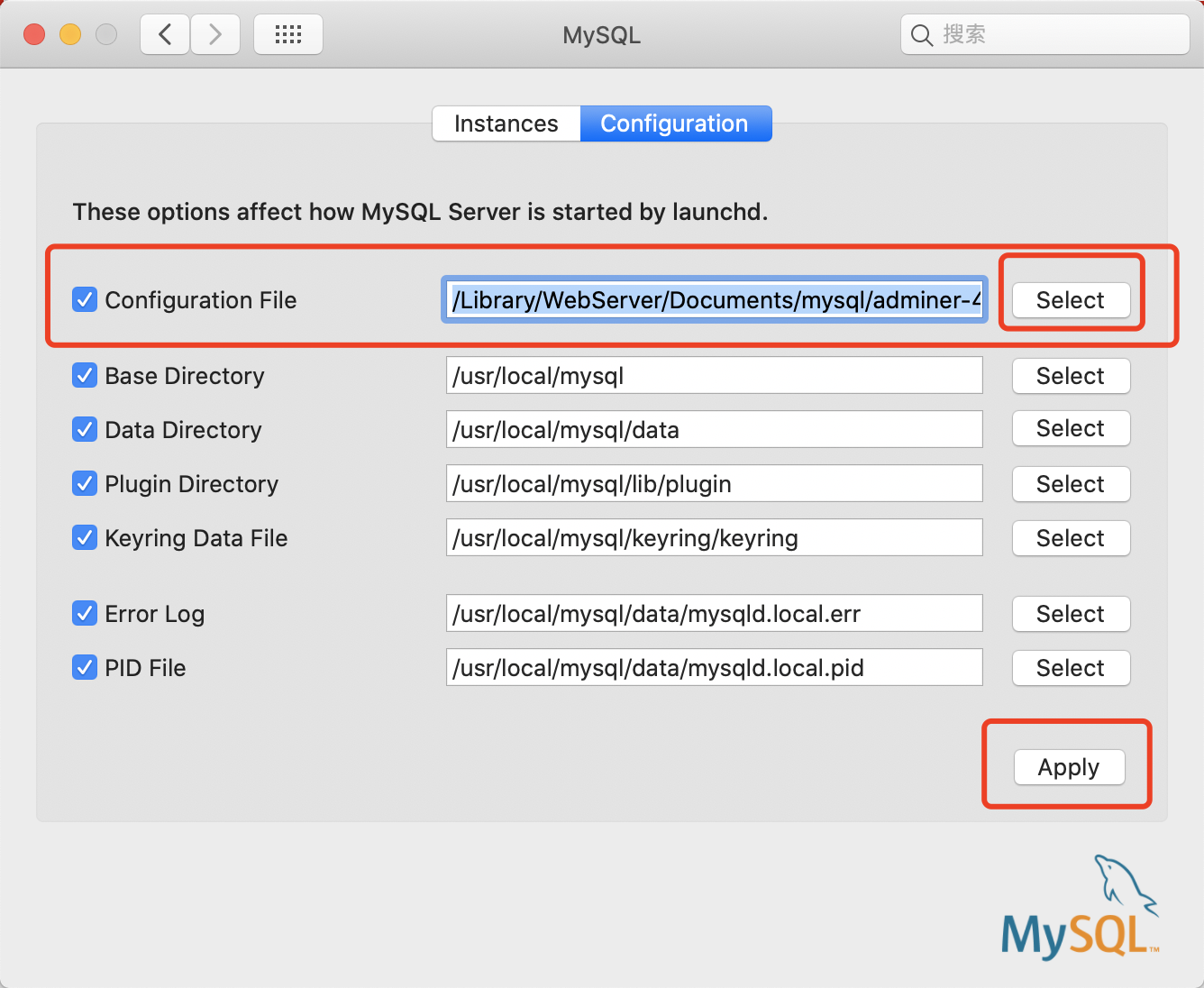Open Select for Error Log
This screenshot has height=988, width=1204.
[1071, 614]
